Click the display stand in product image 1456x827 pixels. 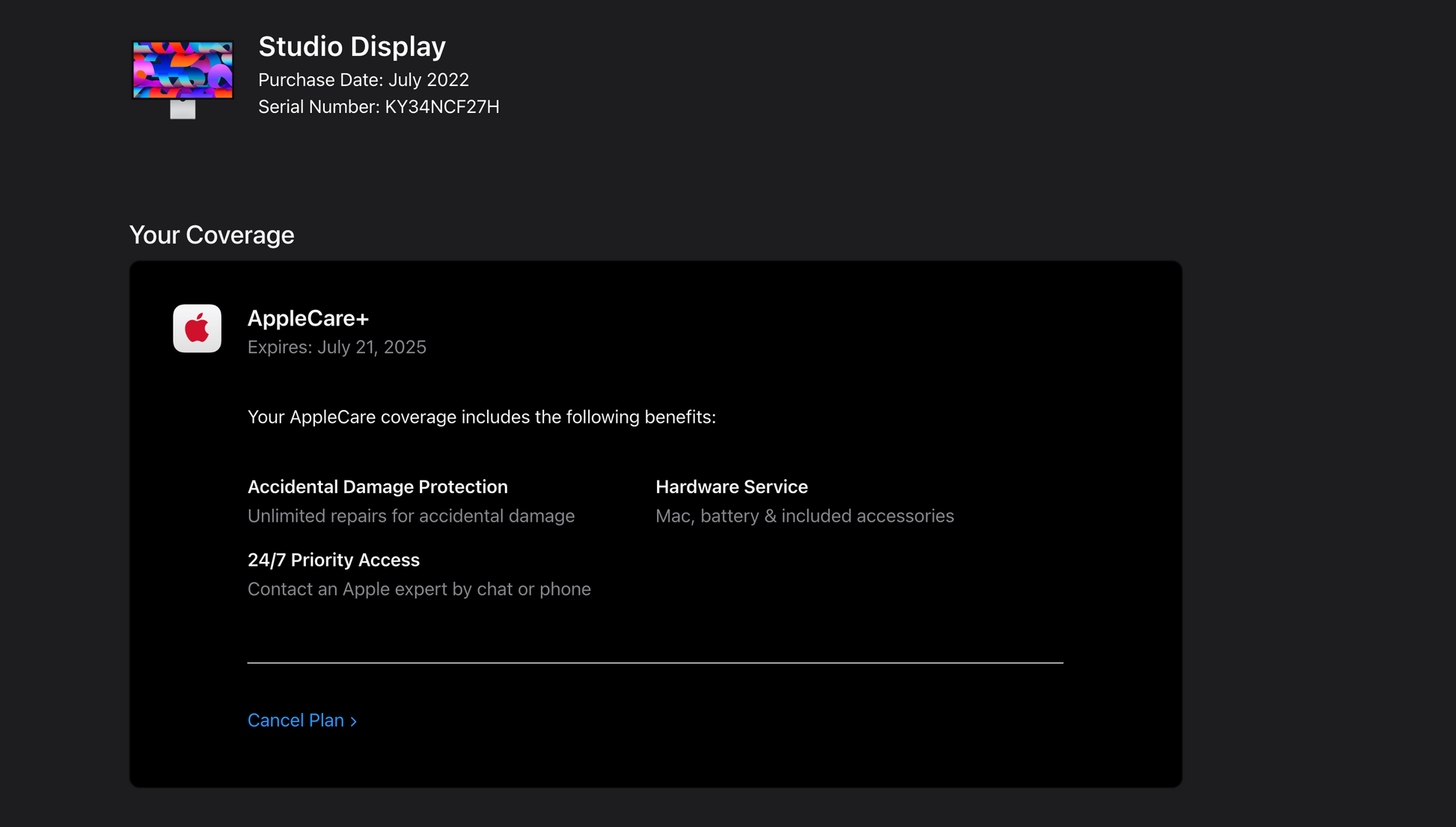click(183, 110)
